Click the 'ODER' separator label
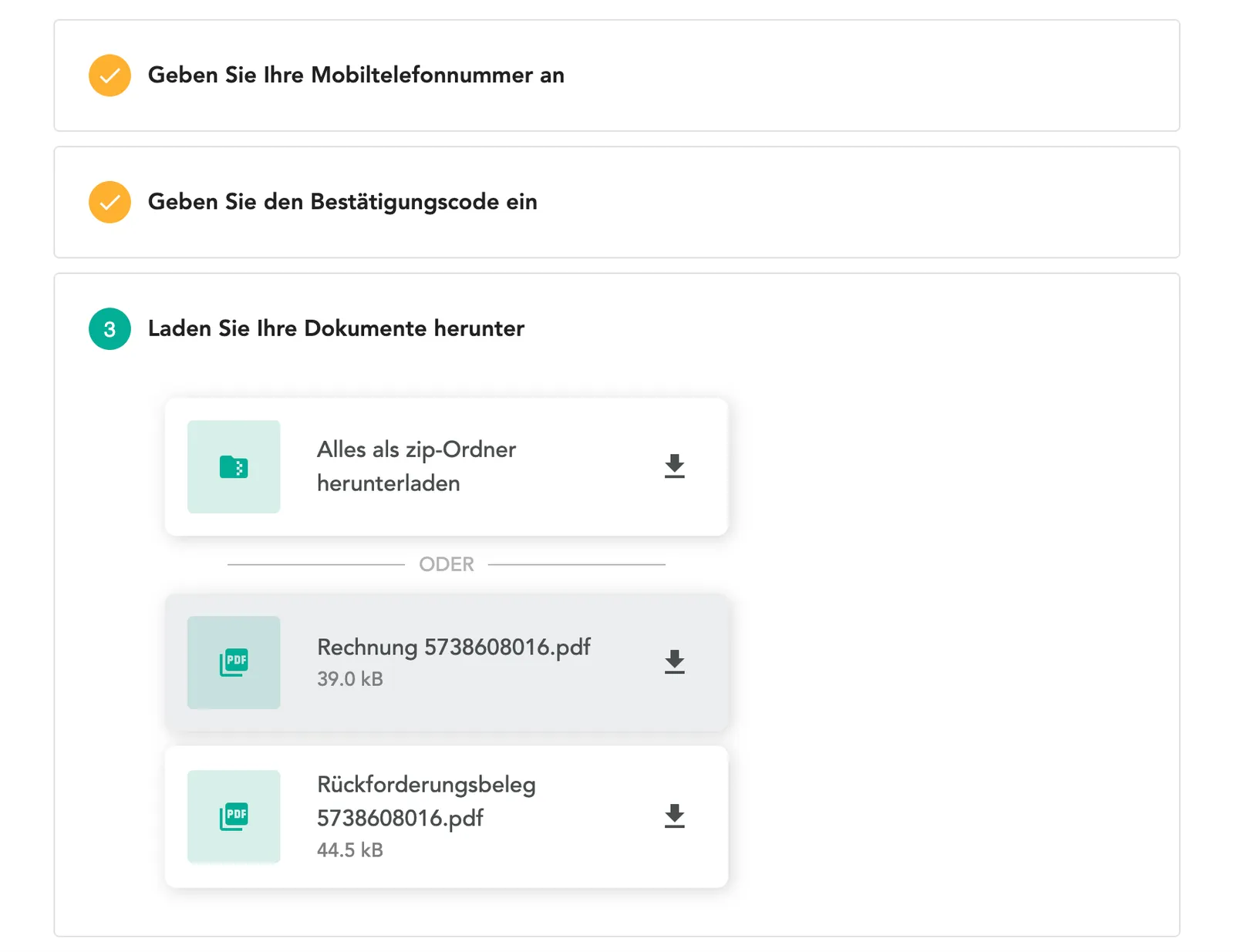This screenshot has height=952, width=1234. click(x=447, y=564)
